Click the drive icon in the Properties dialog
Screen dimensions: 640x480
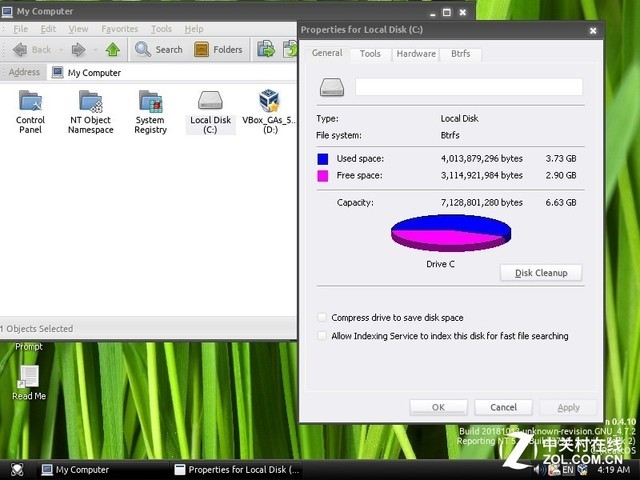[332, 87]
